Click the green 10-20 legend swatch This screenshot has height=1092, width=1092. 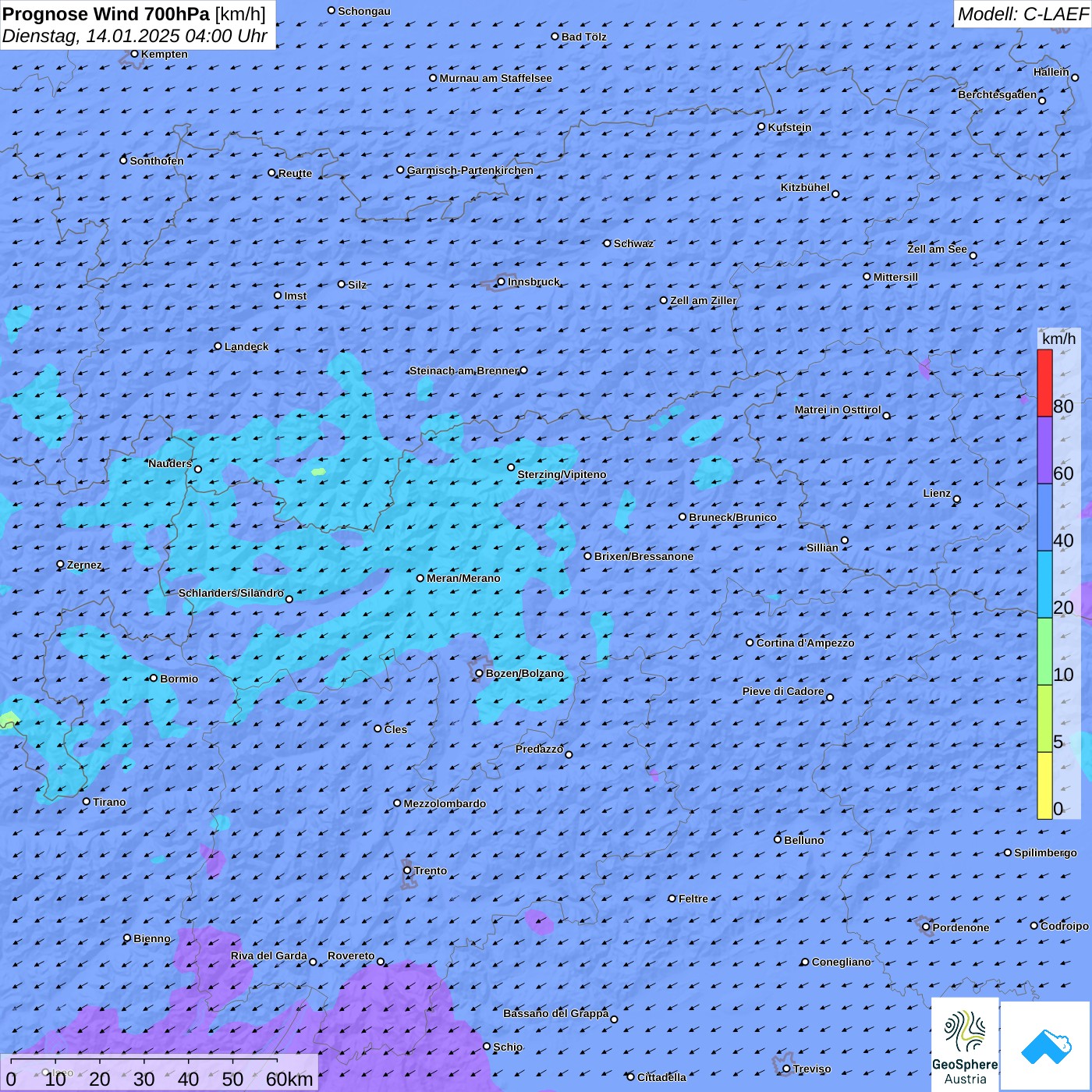pyautogui.click(x=1044, y=651)
